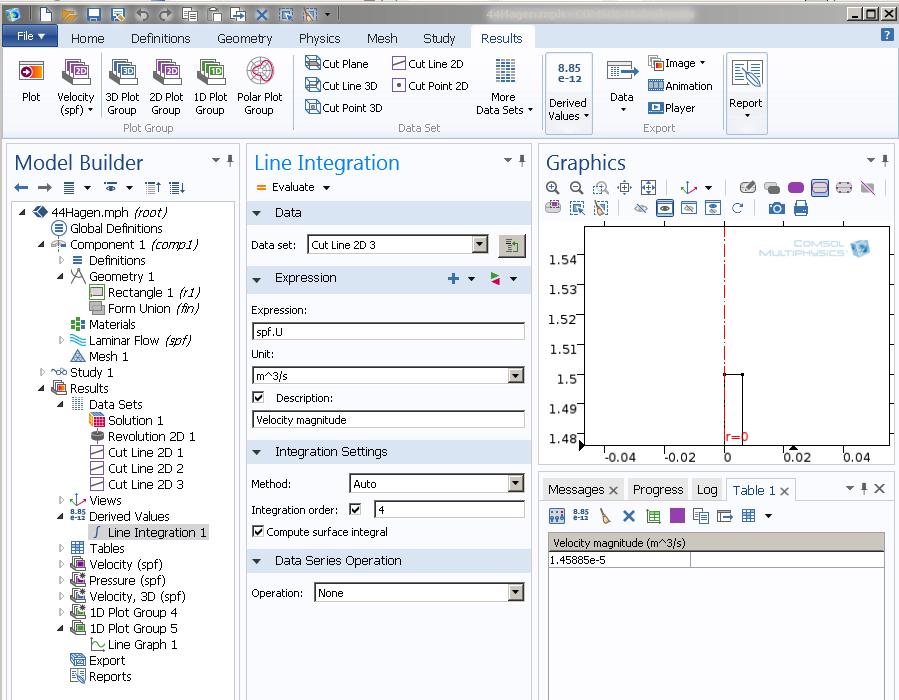Click the copy table icon in Table toolbar
Image resolution: width=899 pixels, height=700 pixels.
701,516
